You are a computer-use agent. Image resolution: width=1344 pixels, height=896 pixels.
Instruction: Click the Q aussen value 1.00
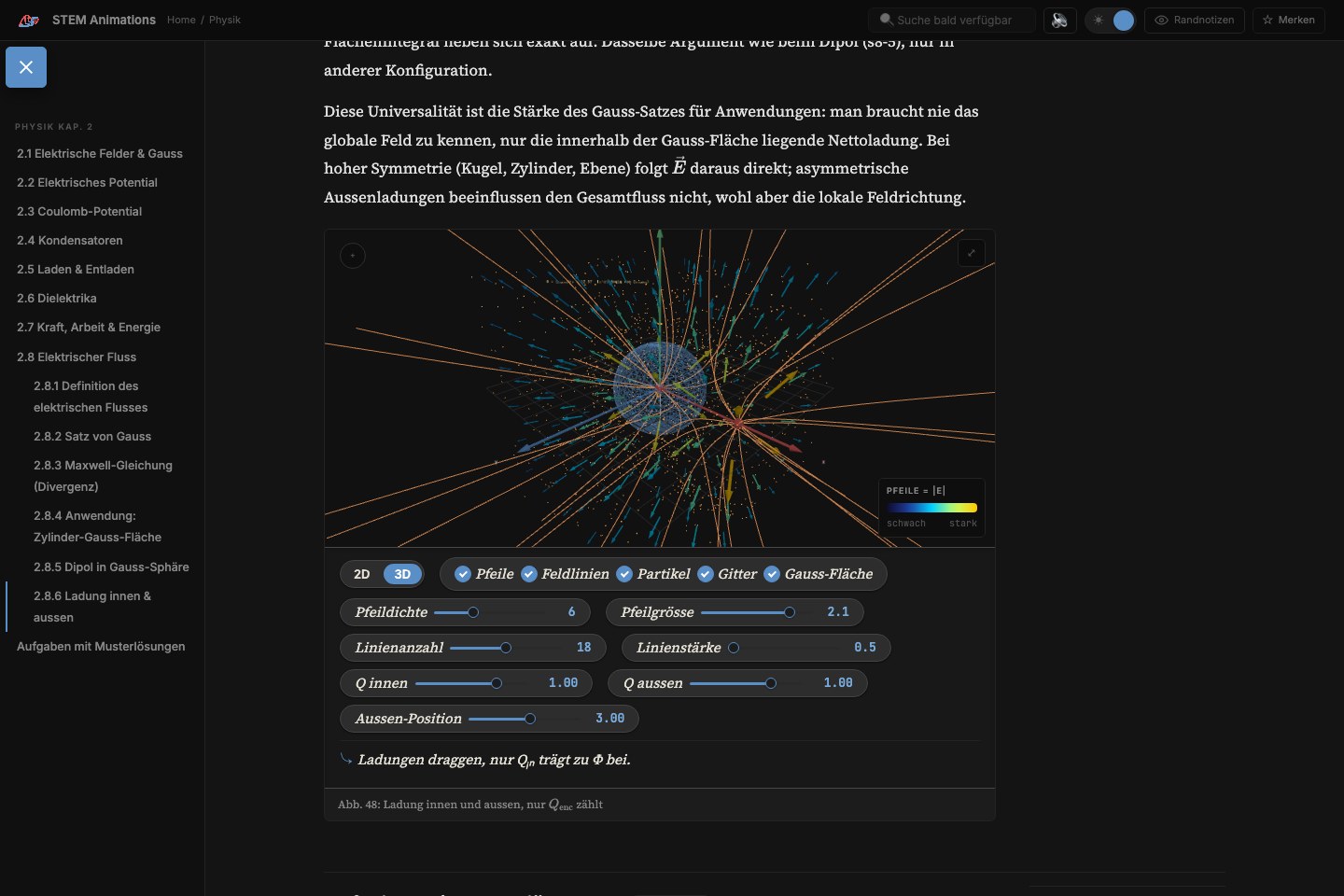[x=838, y=683]
